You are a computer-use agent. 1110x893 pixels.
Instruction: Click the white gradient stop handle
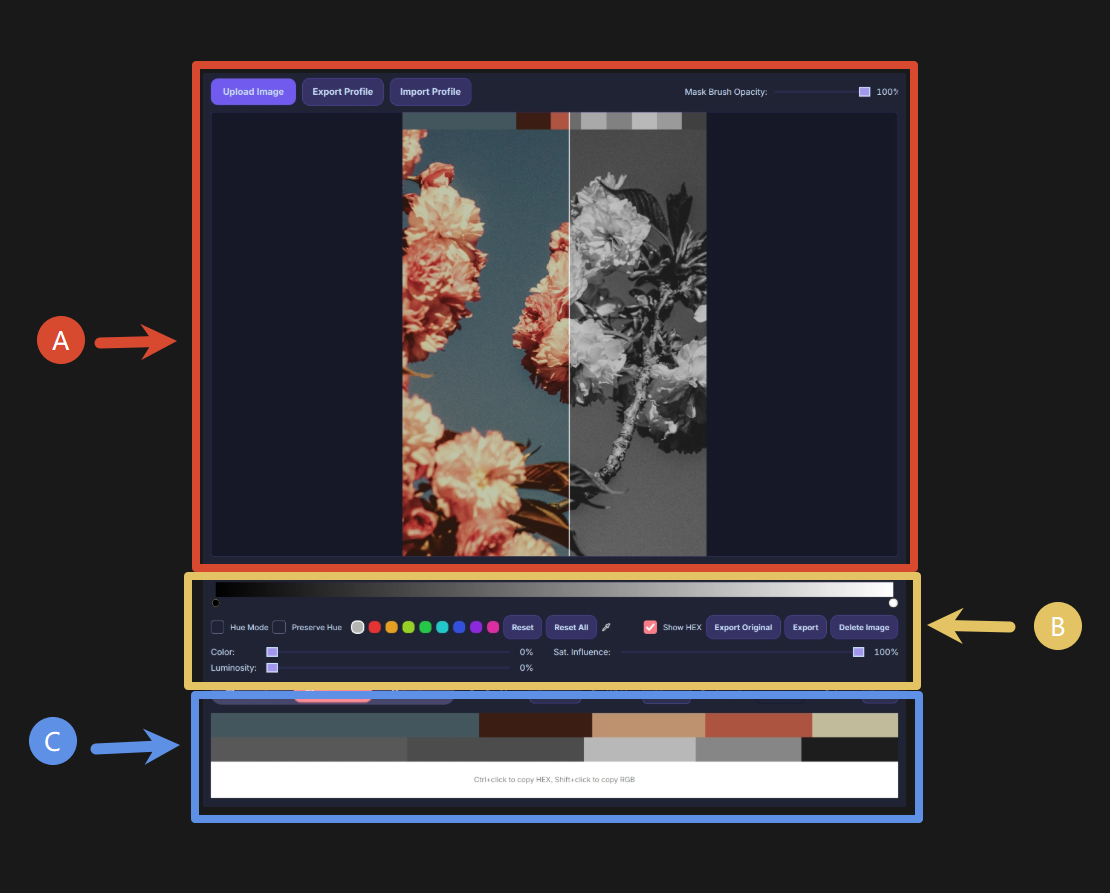pyautogui.click(x=893, y=603)
